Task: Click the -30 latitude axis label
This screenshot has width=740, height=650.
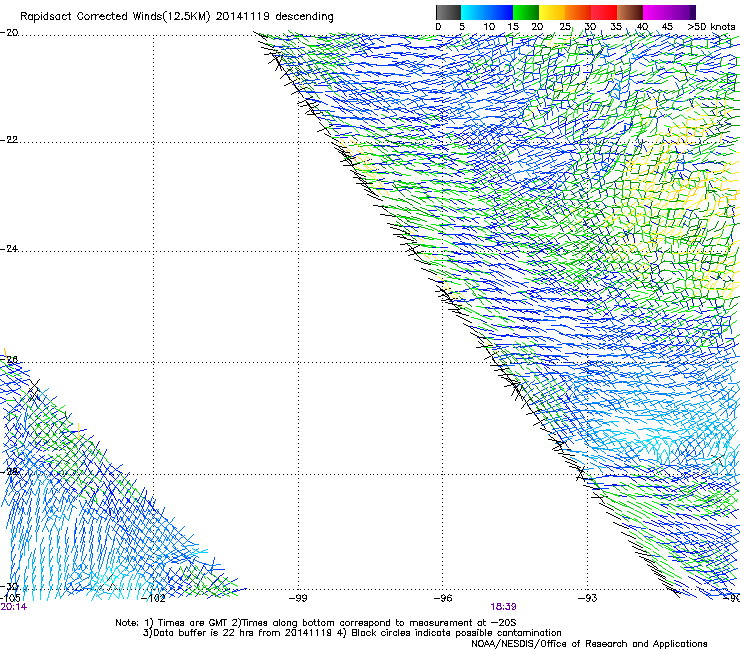Action: (9, 587)
